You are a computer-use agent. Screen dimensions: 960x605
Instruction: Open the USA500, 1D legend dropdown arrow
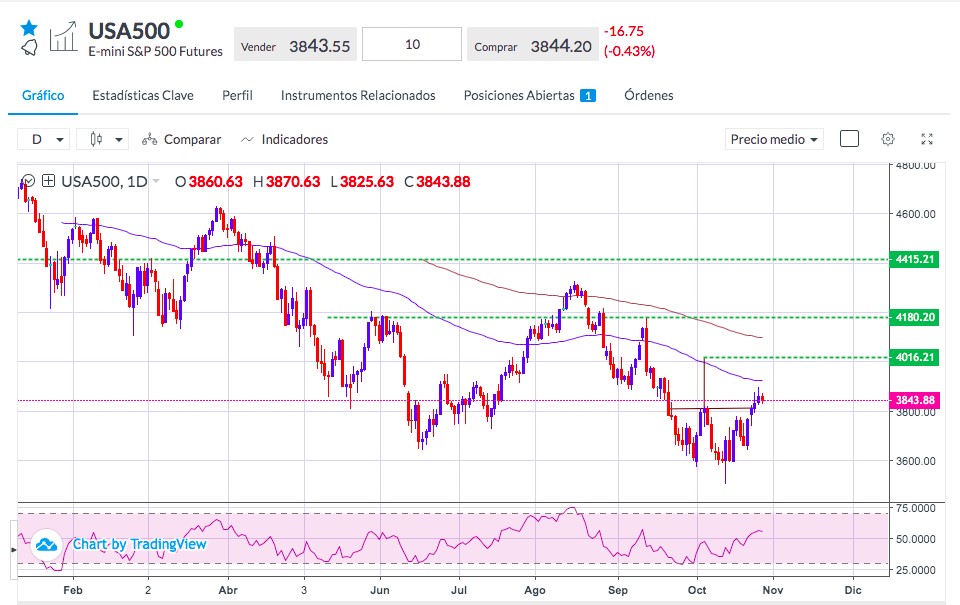point(156,181)
